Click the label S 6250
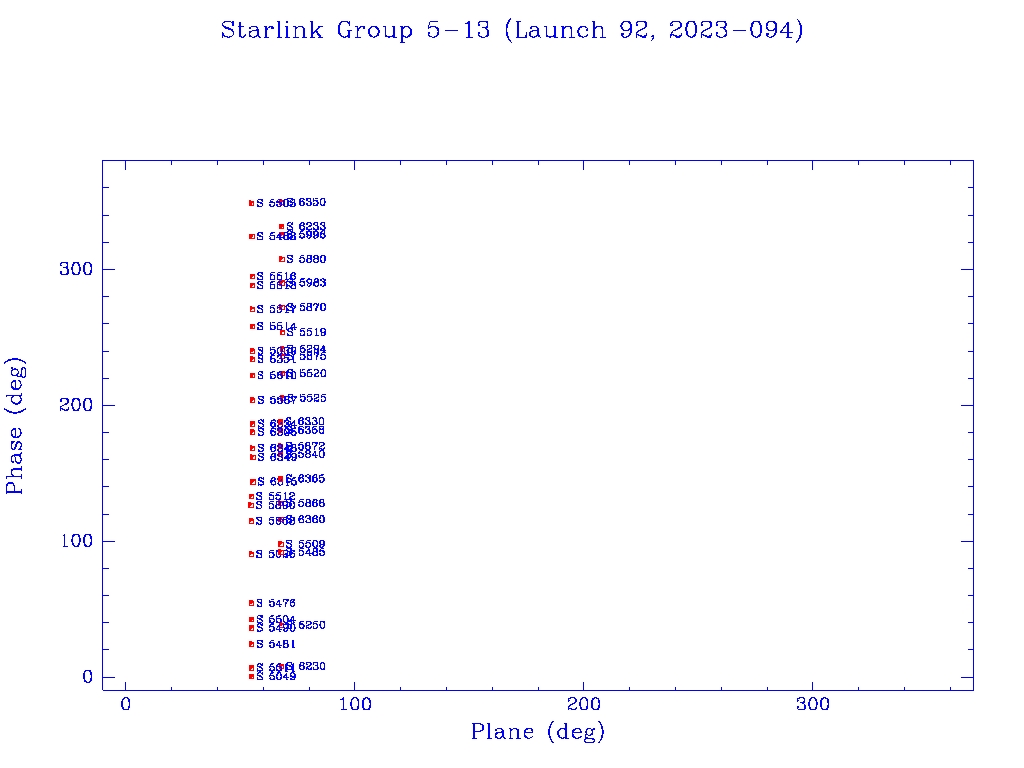This screenshot has height=768, width=1024. coord(305,626)
